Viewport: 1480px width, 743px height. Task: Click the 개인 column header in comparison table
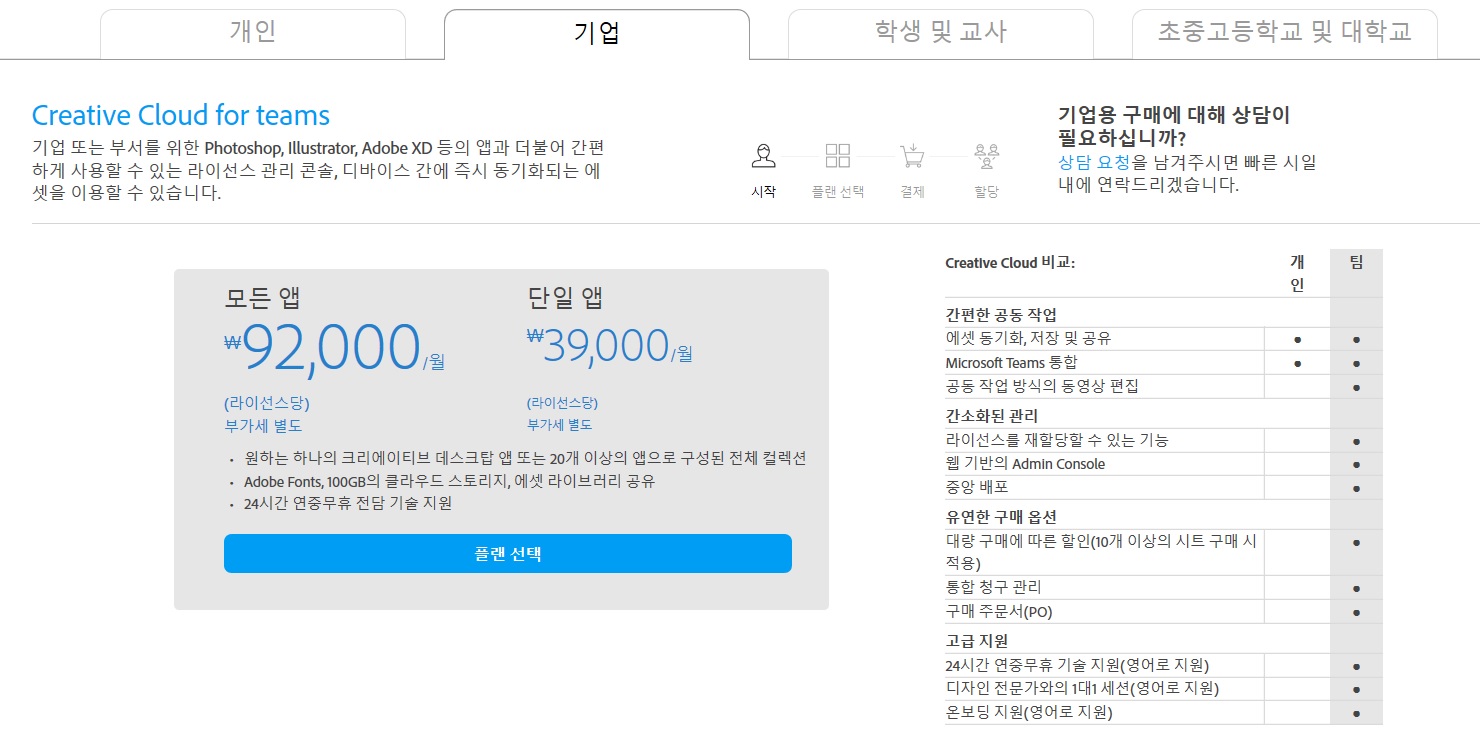pyautogui.click(x=1297, y=273)
